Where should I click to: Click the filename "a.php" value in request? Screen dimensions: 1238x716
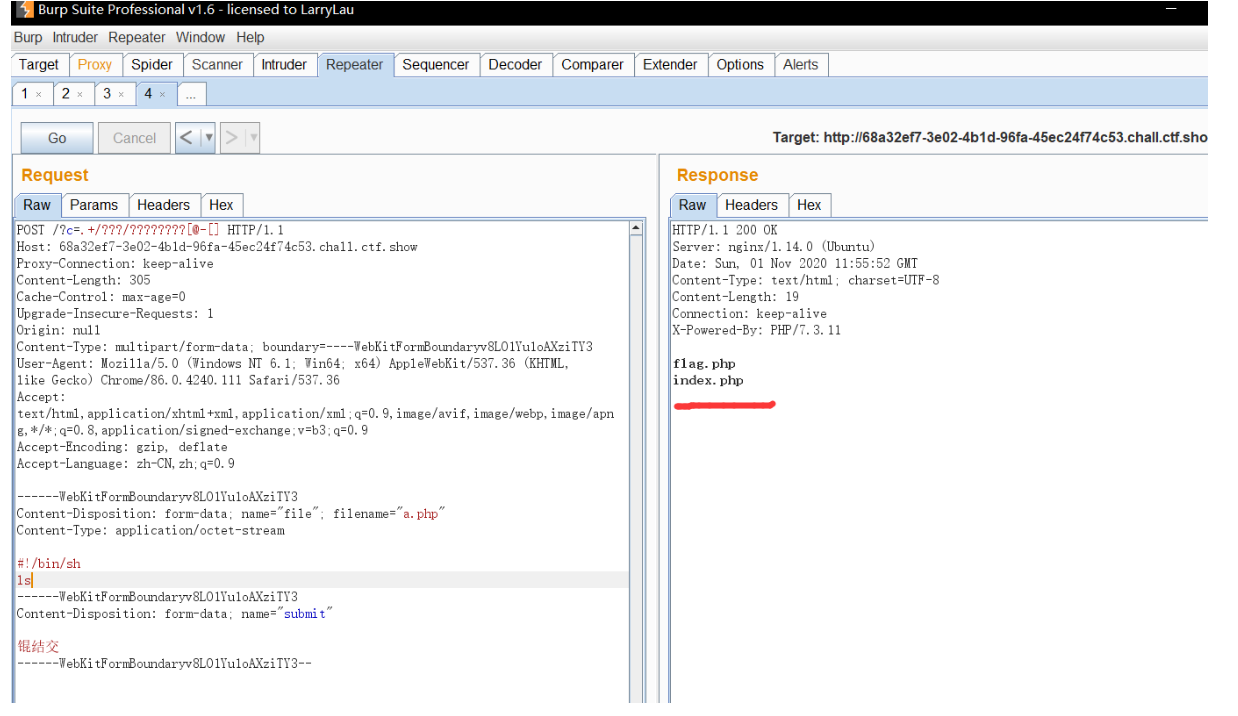pyautogui.click(x=421, y=514)
